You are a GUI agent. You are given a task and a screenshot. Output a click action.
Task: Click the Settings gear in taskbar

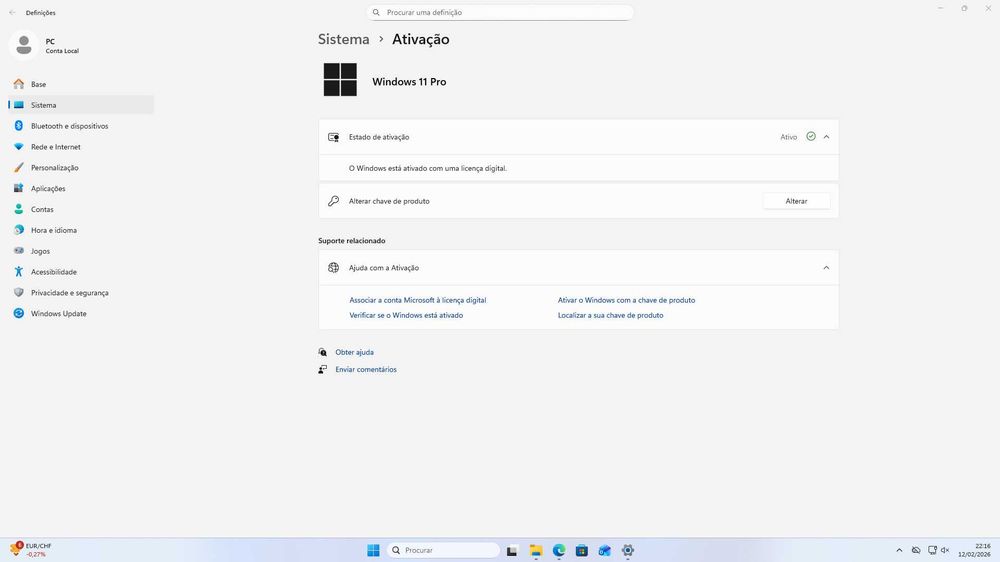coord(628,550)
